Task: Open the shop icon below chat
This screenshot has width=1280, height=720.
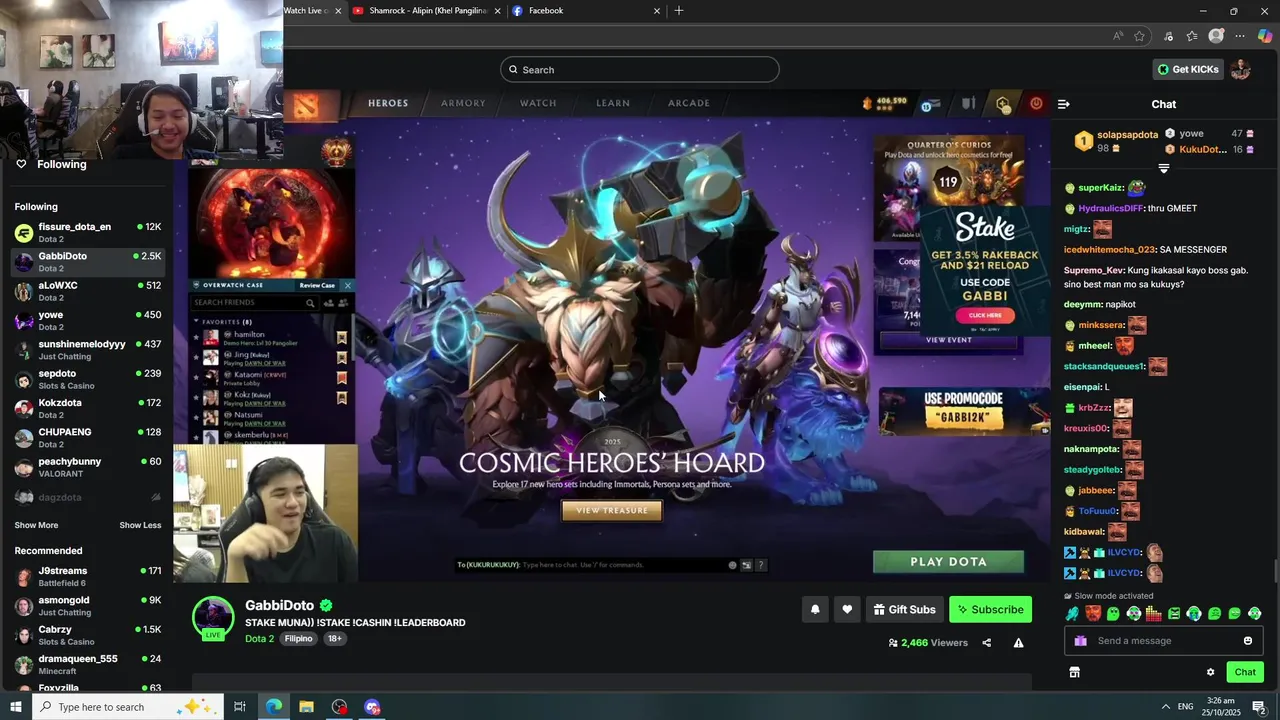Action: coord(1074,672)
